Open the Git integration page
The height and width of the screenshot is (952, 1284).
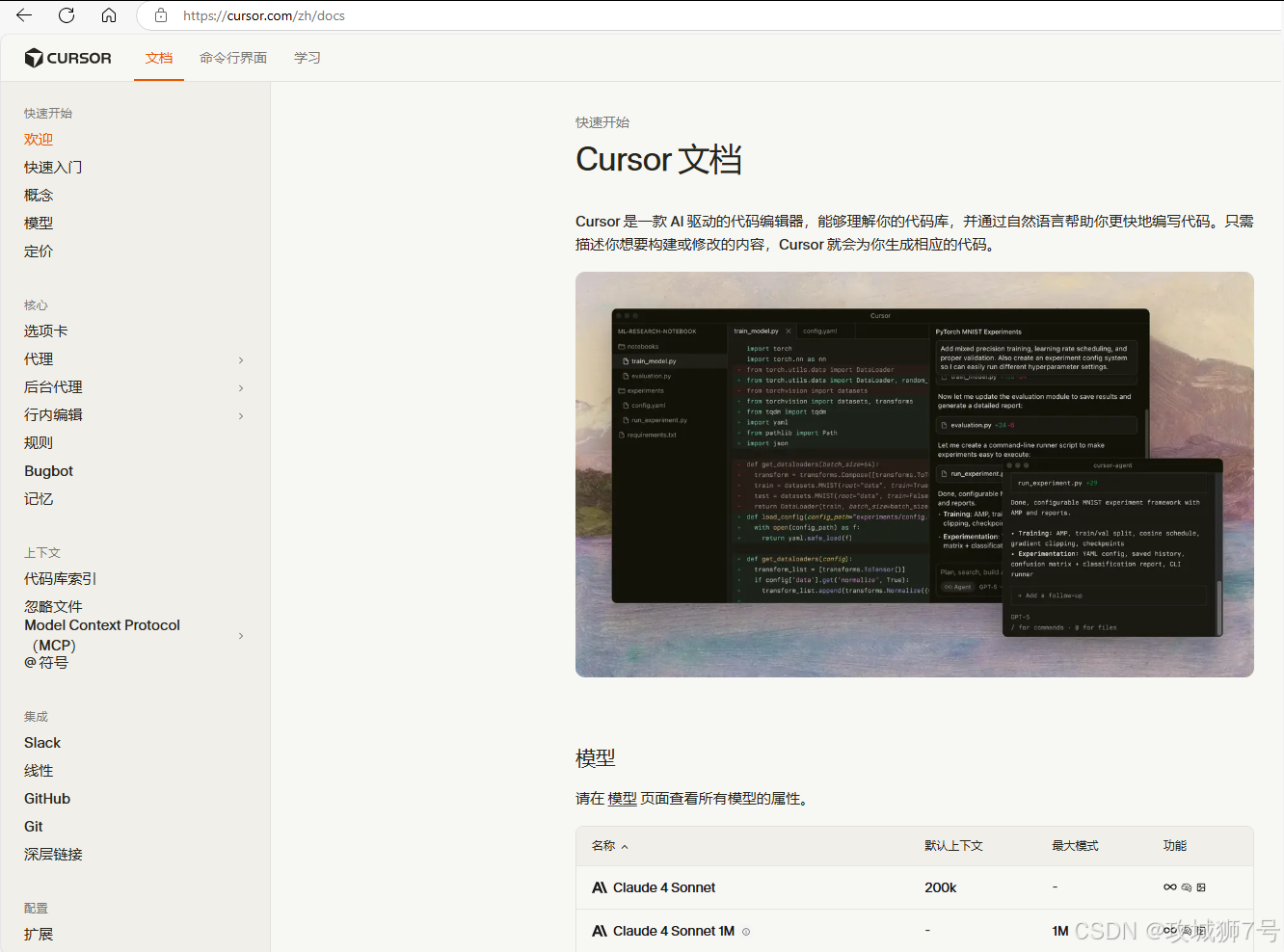(x=34, y=827)
